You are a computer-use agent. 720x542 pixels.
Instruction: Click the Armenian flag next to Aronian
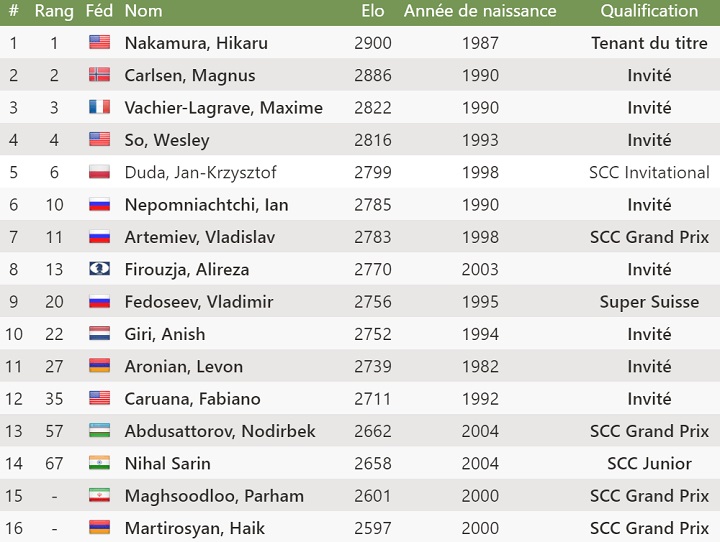tap(100, 365)
